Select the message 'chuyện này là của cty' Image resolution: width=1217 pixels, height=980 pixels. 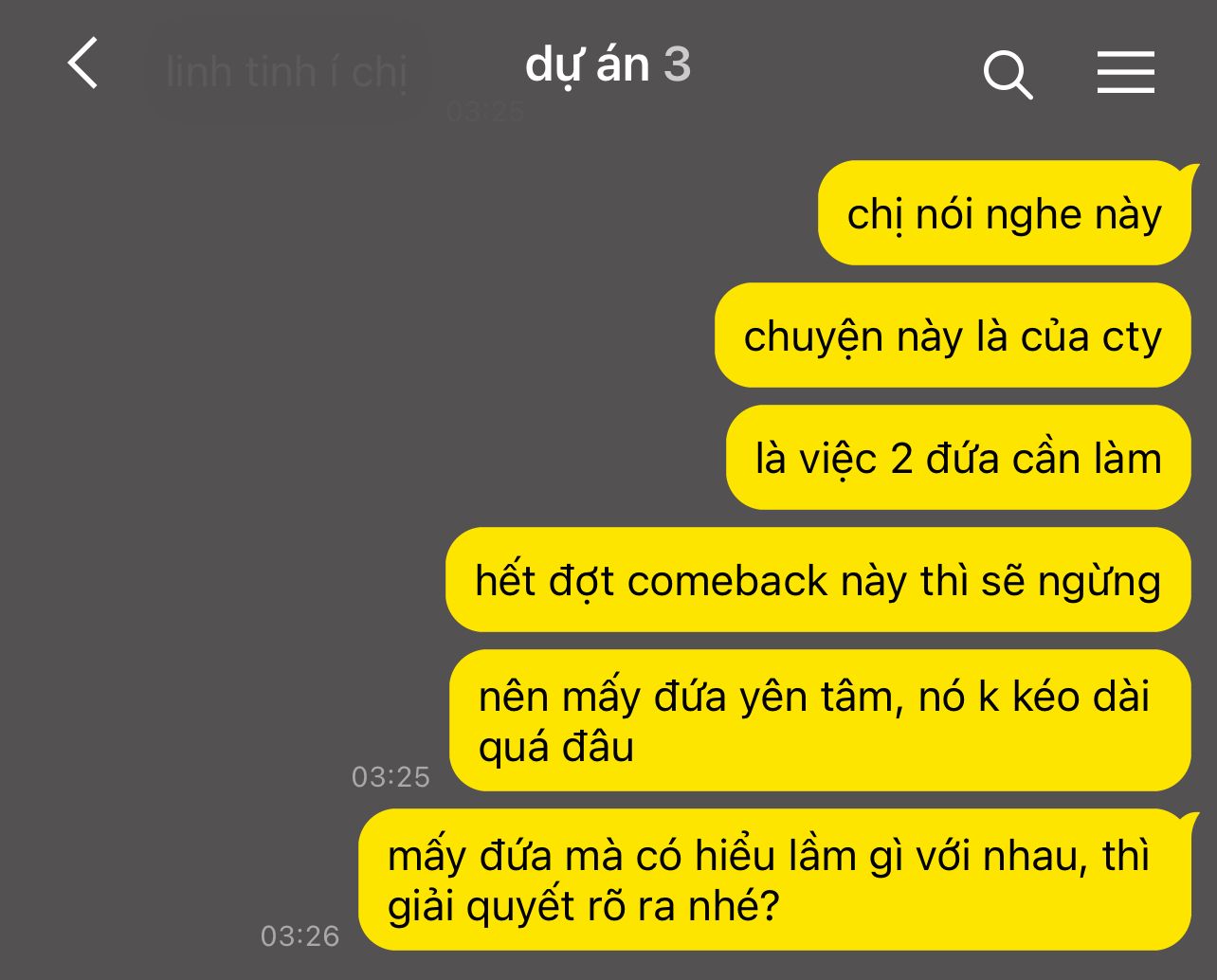[953, 336]
